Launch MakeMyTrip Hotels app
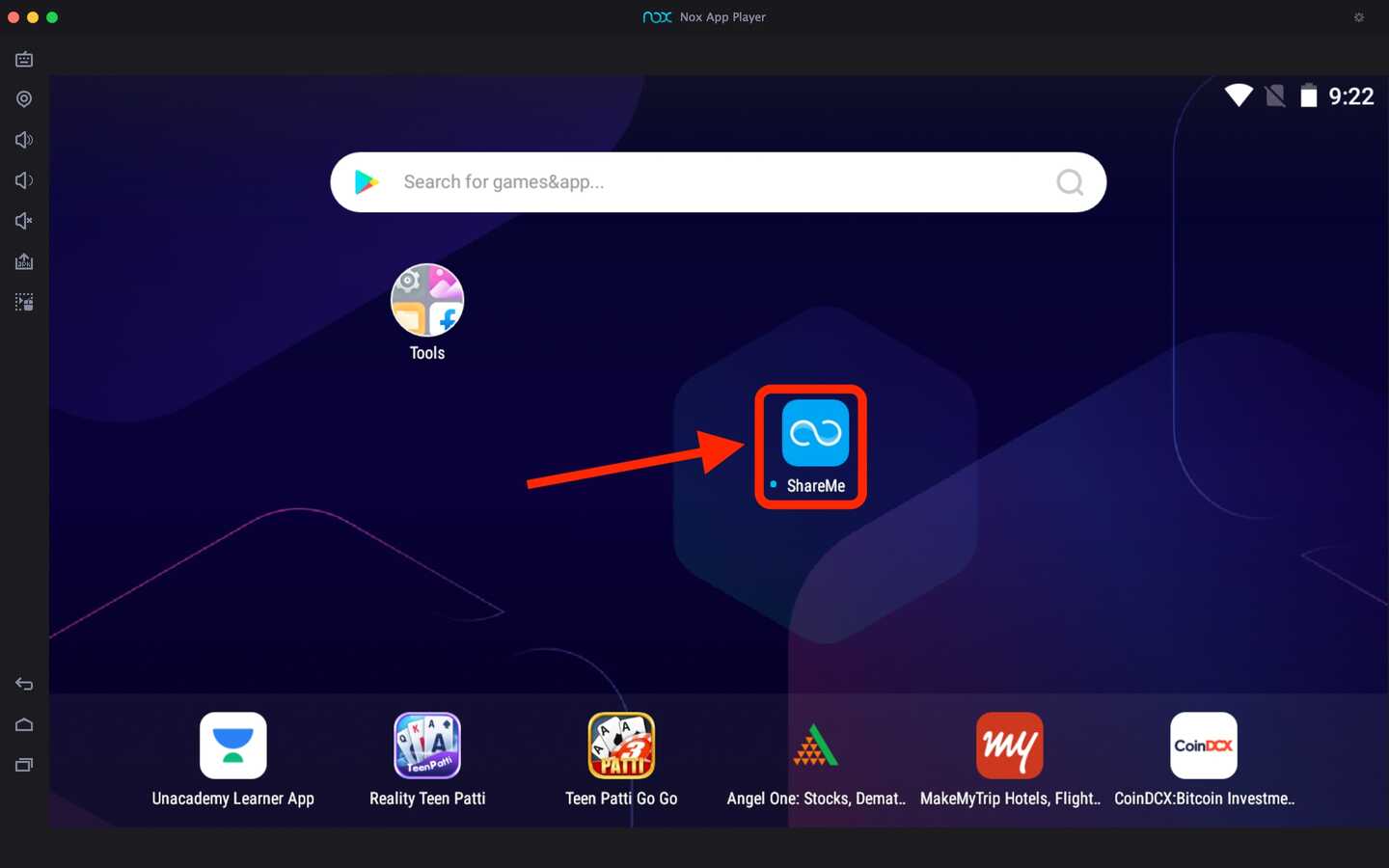Viewport: 1389px width, 868px height. coord(1010,746)
